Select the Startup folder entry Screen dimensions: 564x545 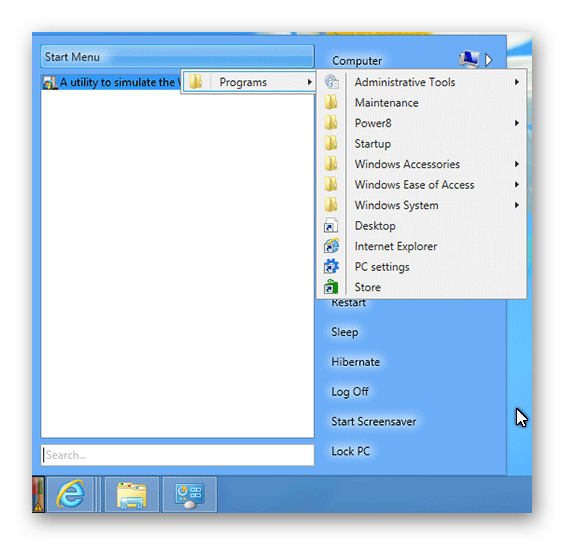(x=422, y=144)
